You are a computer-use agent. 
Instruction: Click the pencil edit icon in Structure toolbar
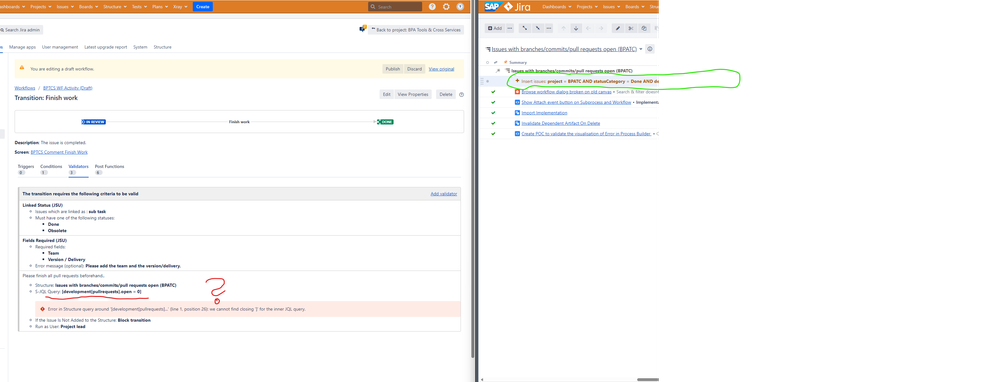617,28
